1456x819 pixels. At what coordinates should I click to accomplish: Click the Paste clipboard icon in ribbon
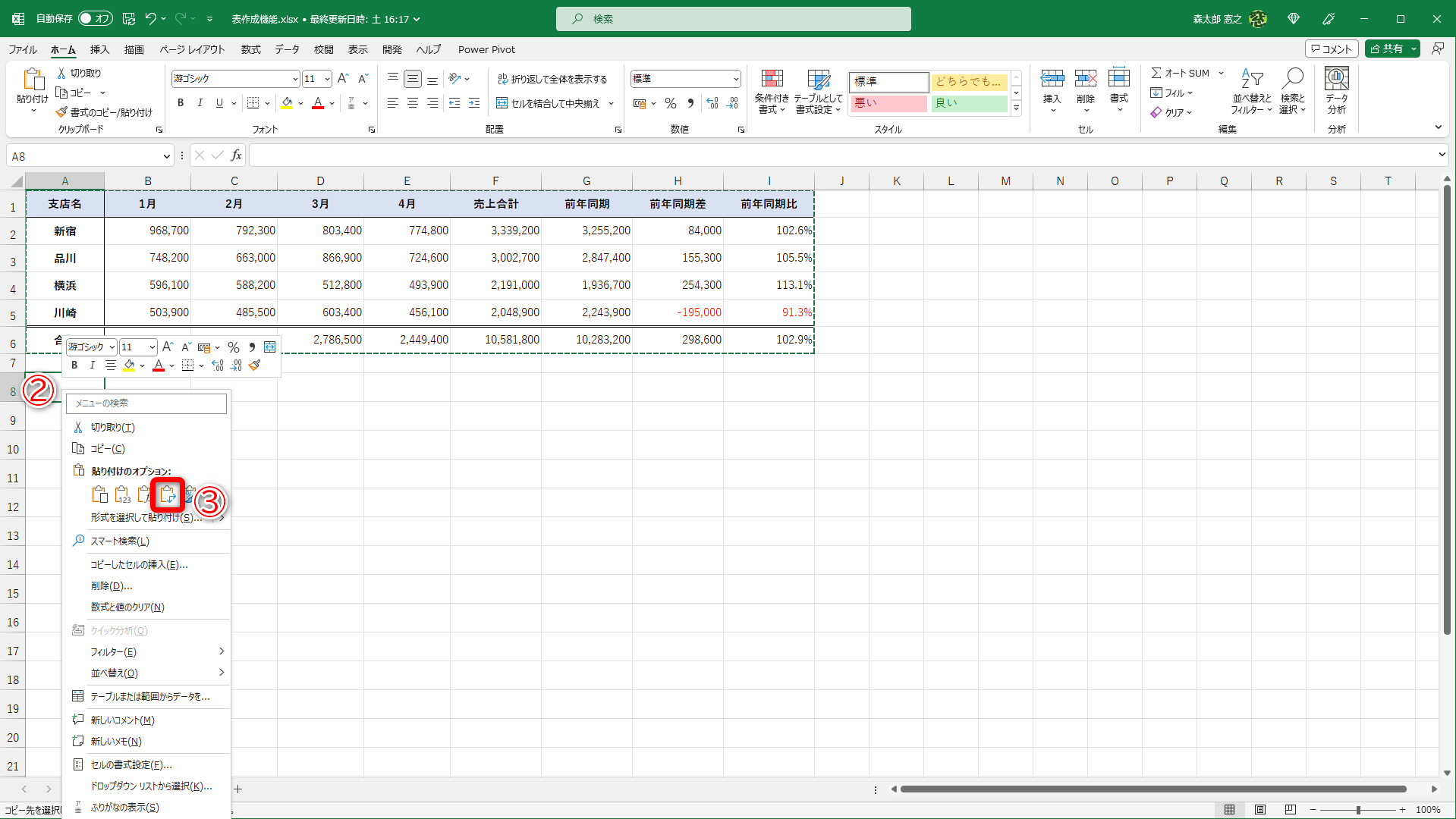coord(33,79)
